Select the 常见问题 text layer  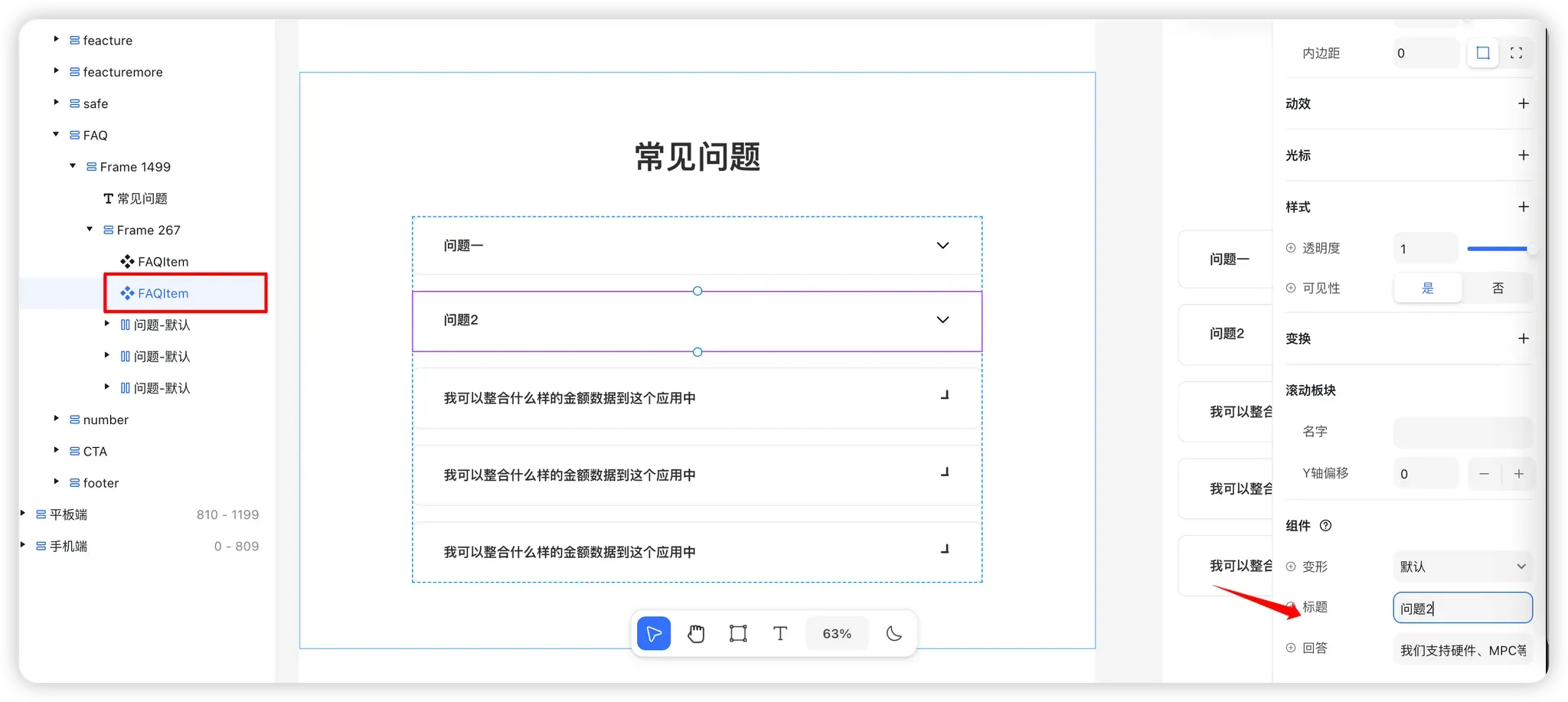(142, 198)
